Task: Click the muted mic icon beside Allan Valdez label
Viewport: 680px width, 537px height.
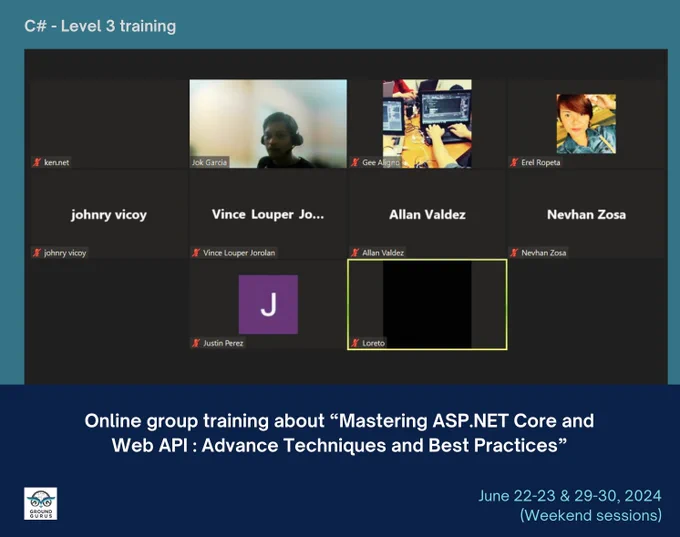Action: pos(355,252)
